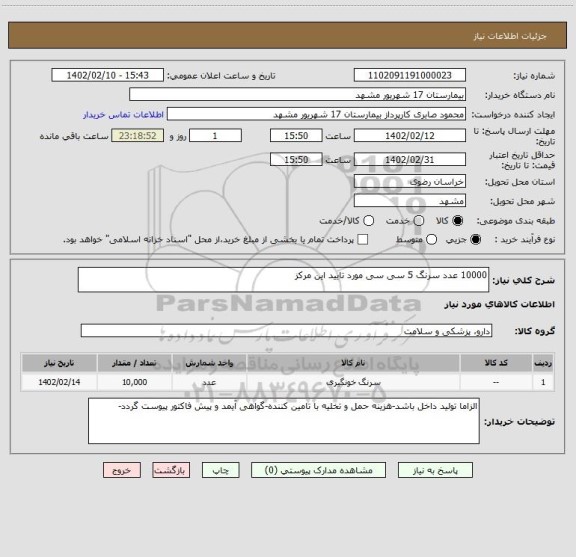
Task: Click the buyer name field بیمارستان 17 شهریور مشهد
Action: tap(298, 95)
